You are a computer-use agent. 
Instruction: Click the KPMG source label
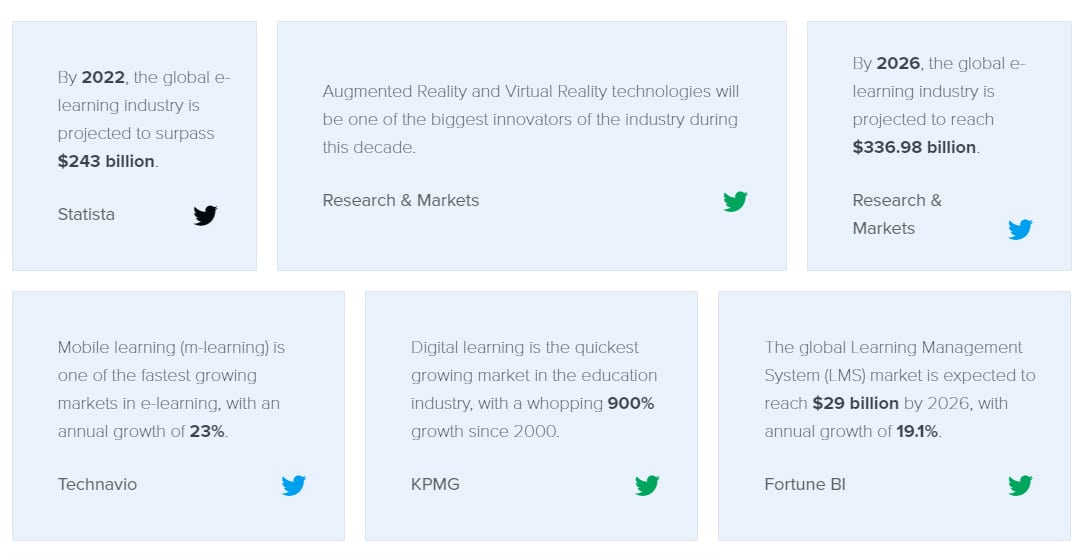[435, 484]
